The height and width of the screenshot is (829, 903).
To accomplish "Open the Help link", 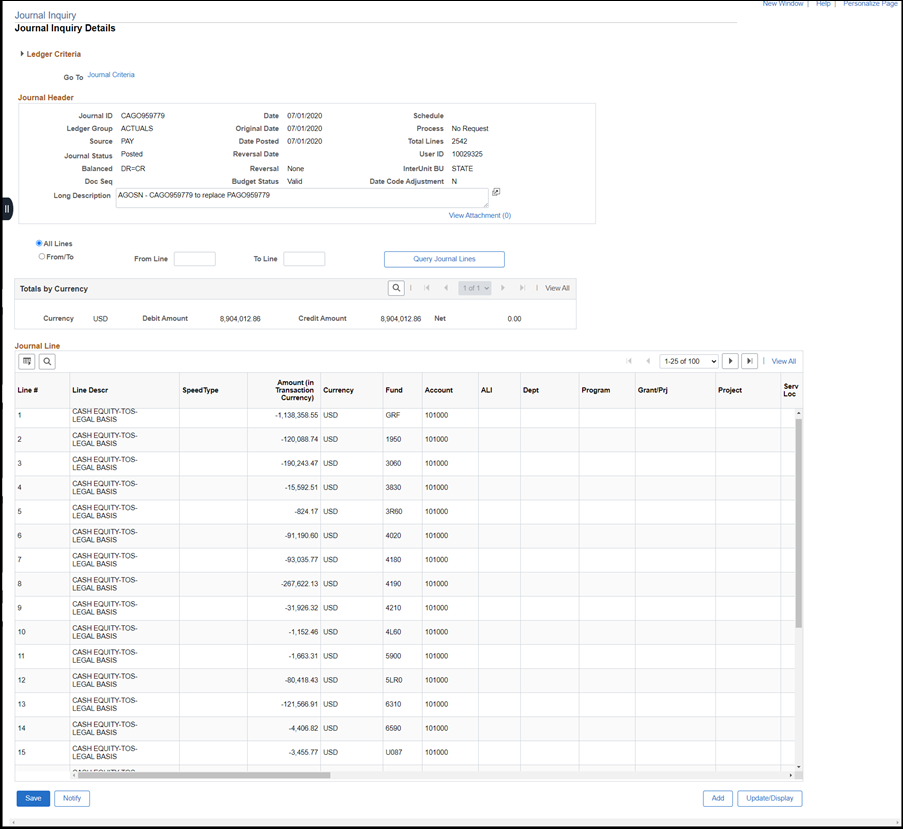I will [824, 3].
